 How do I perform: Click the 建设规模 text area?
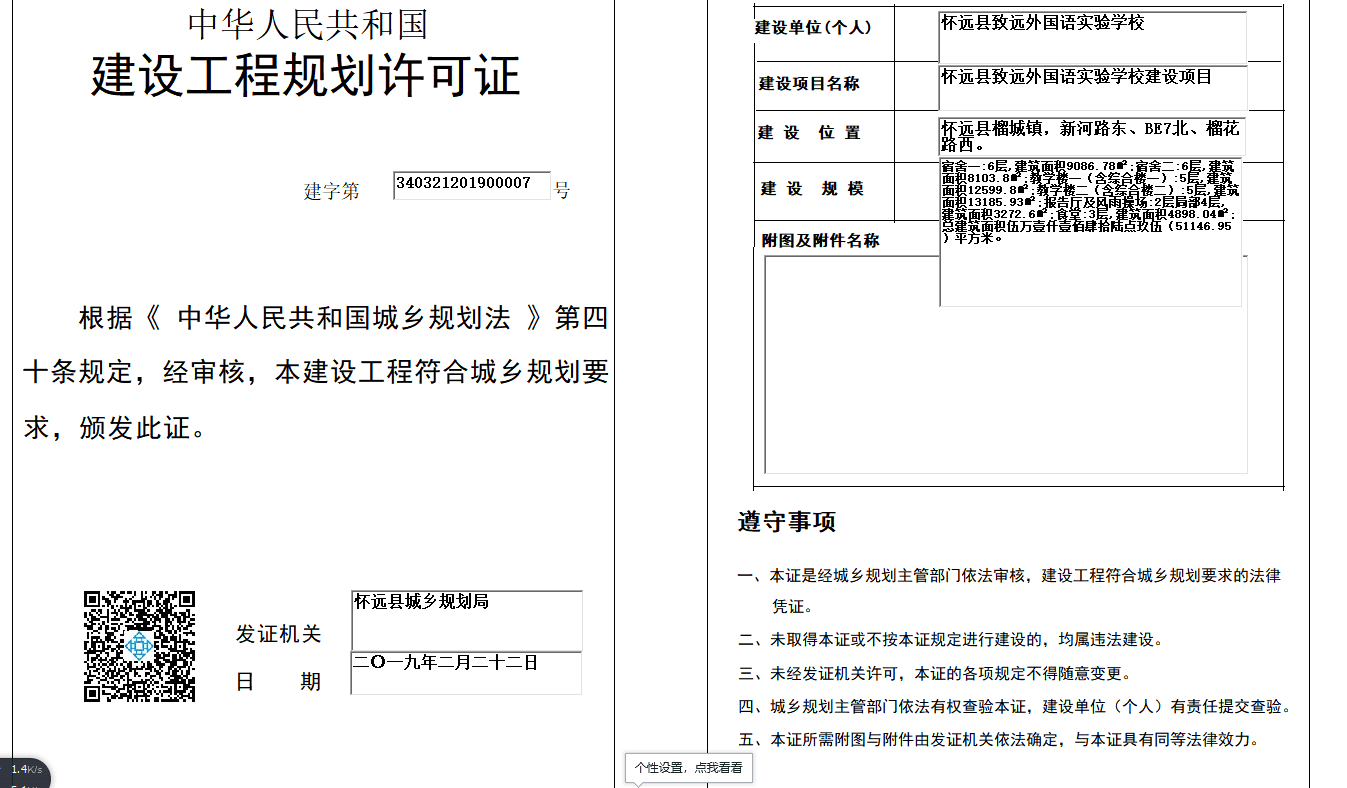[x=1091, y=232]
